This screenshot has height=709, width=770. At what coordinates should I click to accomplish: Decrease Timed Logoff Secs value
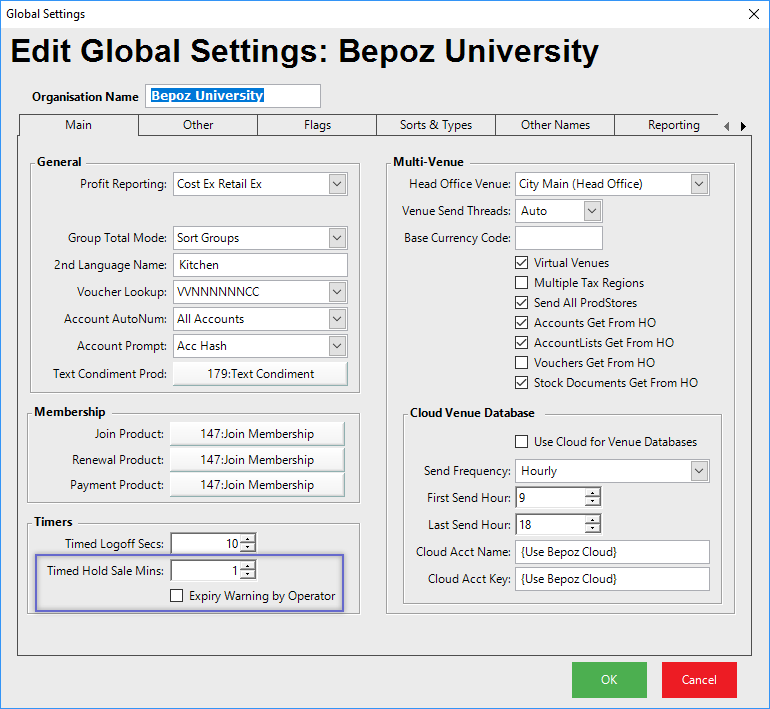pos(248,547)
